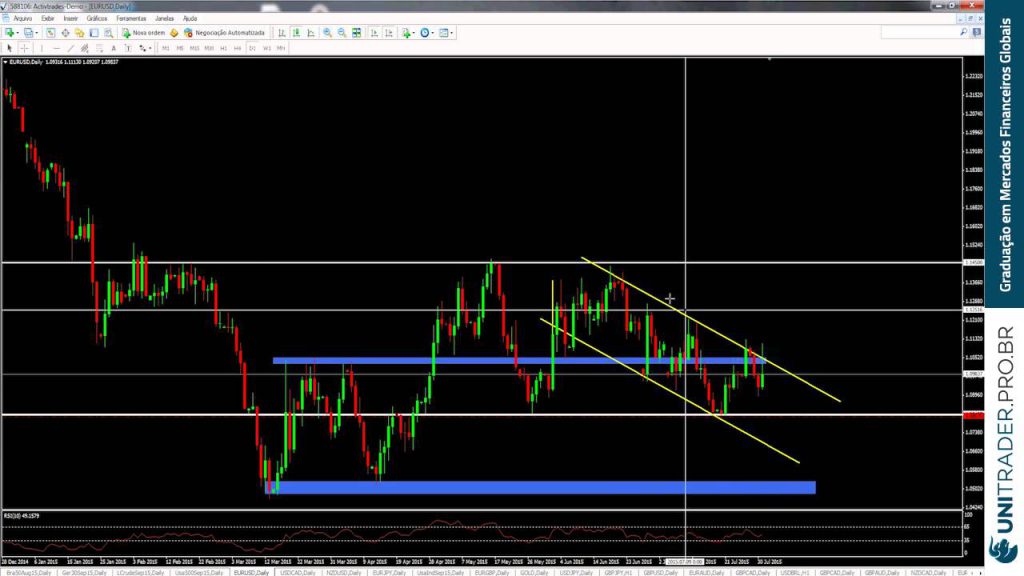Image resolution: width=1024 pixels, height=576 pixels.
Task: Switch timeframe to M15
Action: click(x=195, y=48)
